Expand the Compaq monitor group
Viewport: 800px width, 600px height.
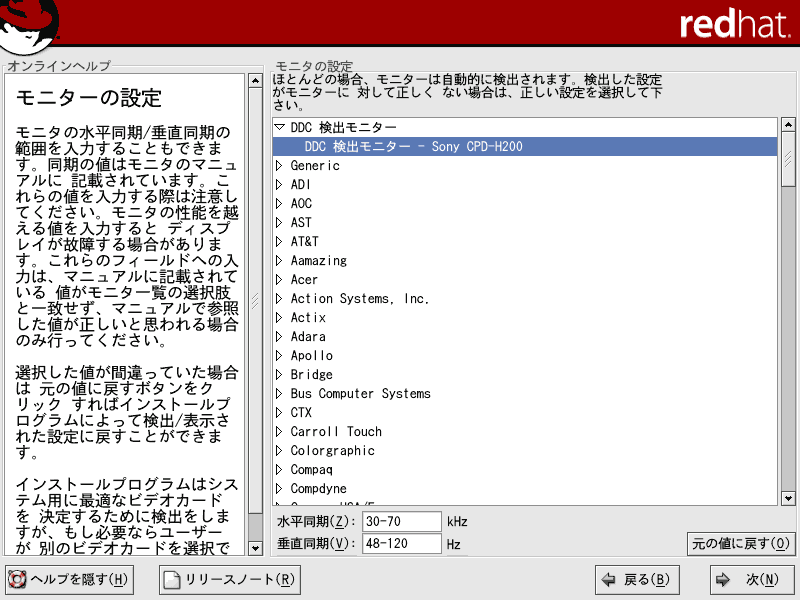[280, 470]
